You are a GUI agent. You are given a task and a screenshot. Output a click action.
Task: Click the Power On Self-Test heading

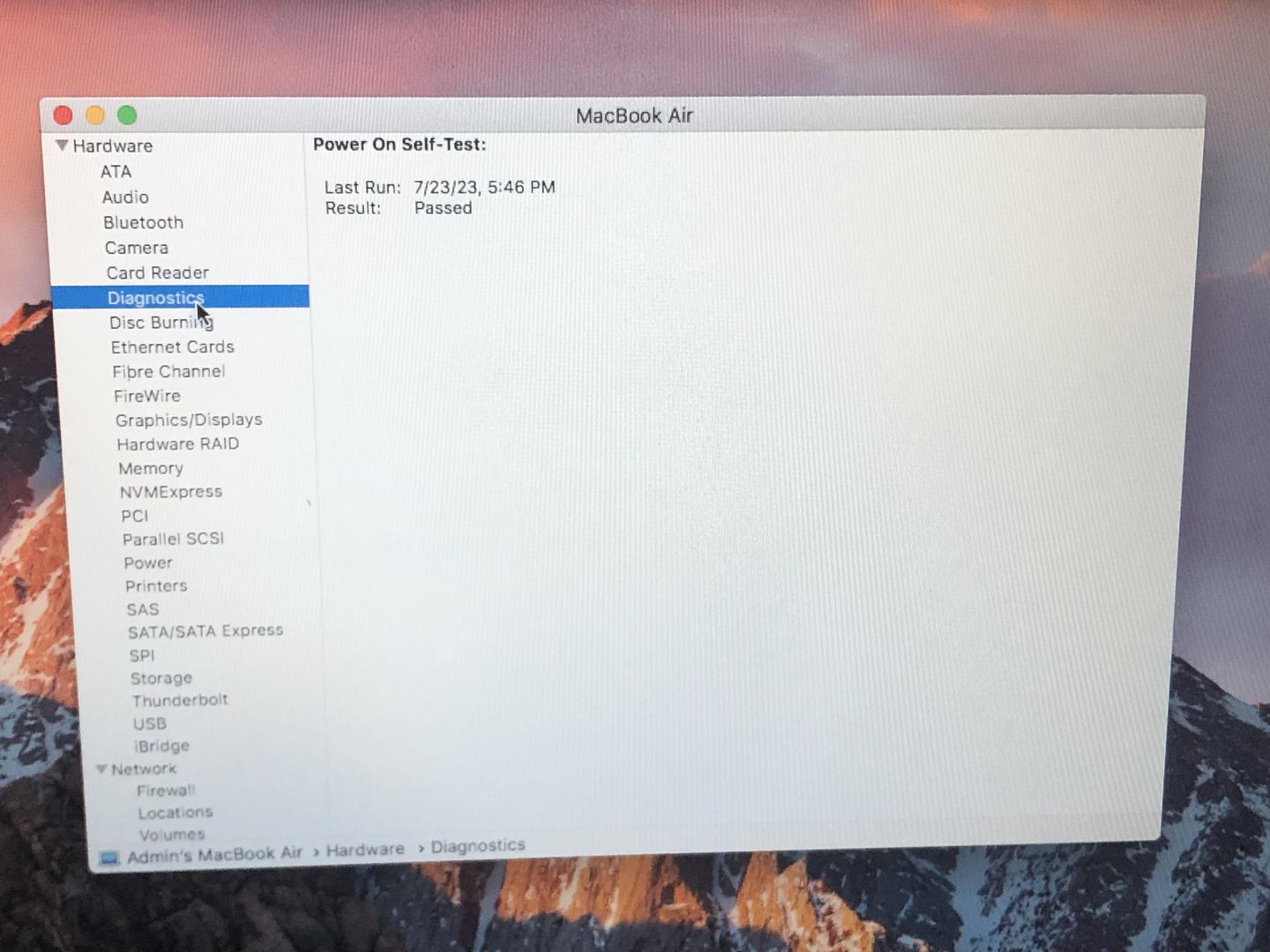[400, 145]
